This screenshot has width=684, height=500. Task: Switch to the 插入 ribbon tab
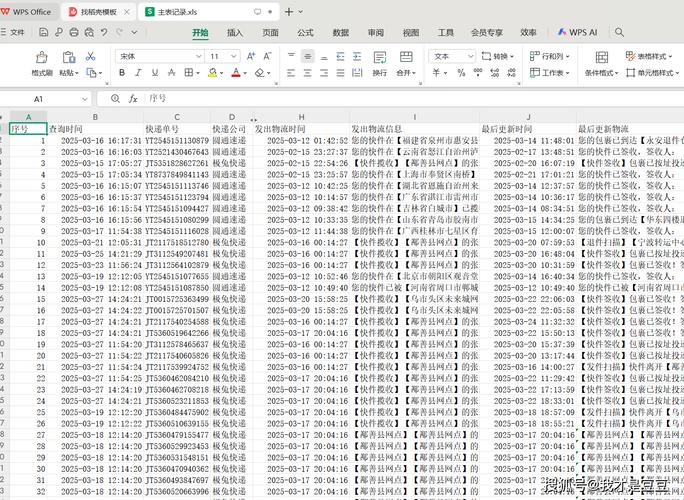click(x=234, y=32)
